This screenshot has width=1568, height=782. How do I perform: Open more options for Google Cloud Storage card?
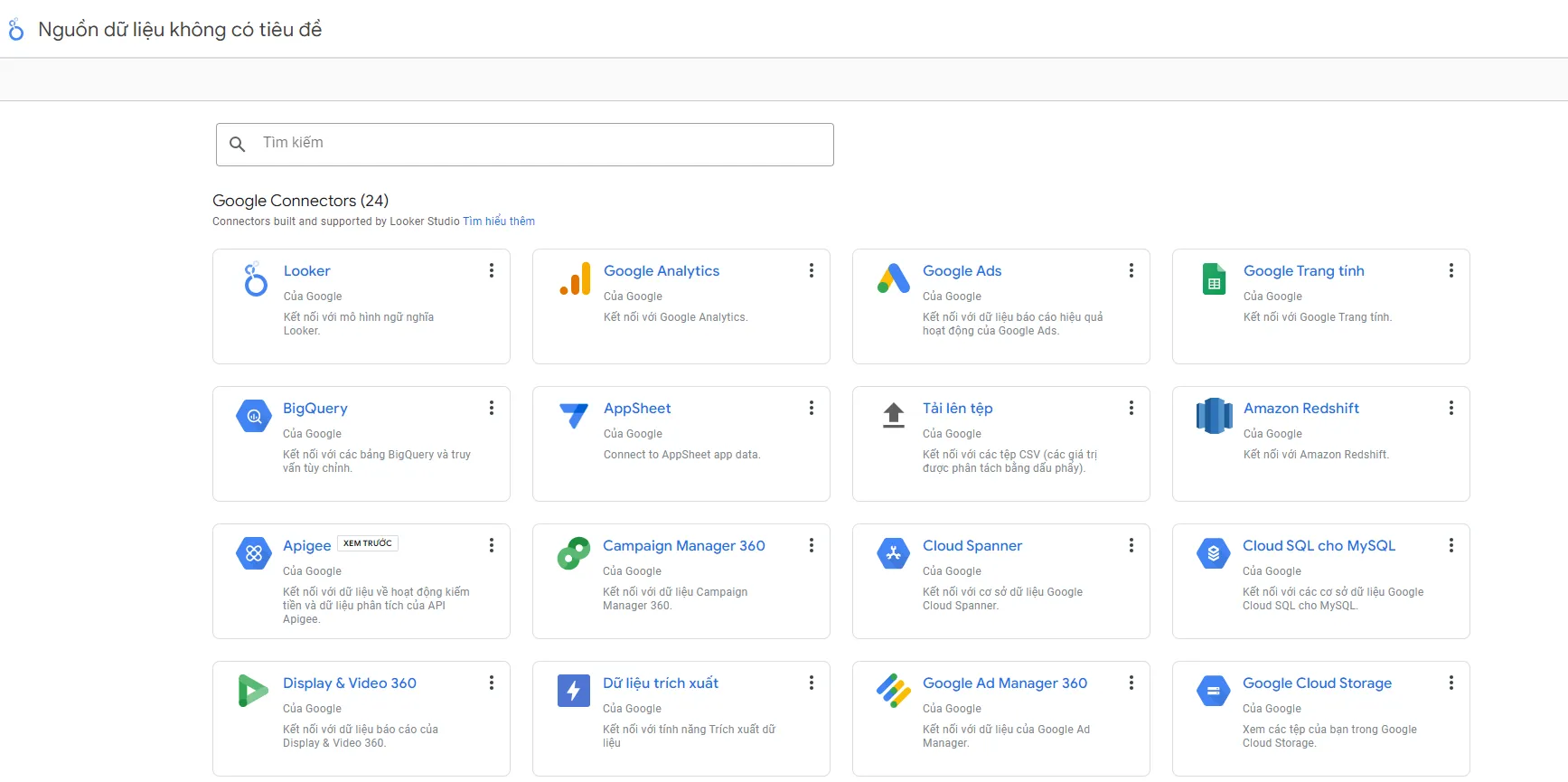click(x=1451, y=683)
